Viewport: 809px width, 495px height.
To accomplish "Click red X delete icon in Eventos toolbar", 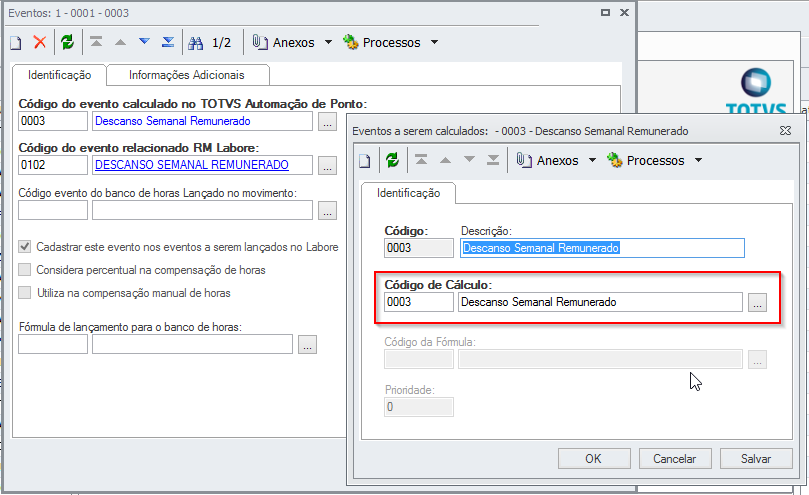I will 40,42.
